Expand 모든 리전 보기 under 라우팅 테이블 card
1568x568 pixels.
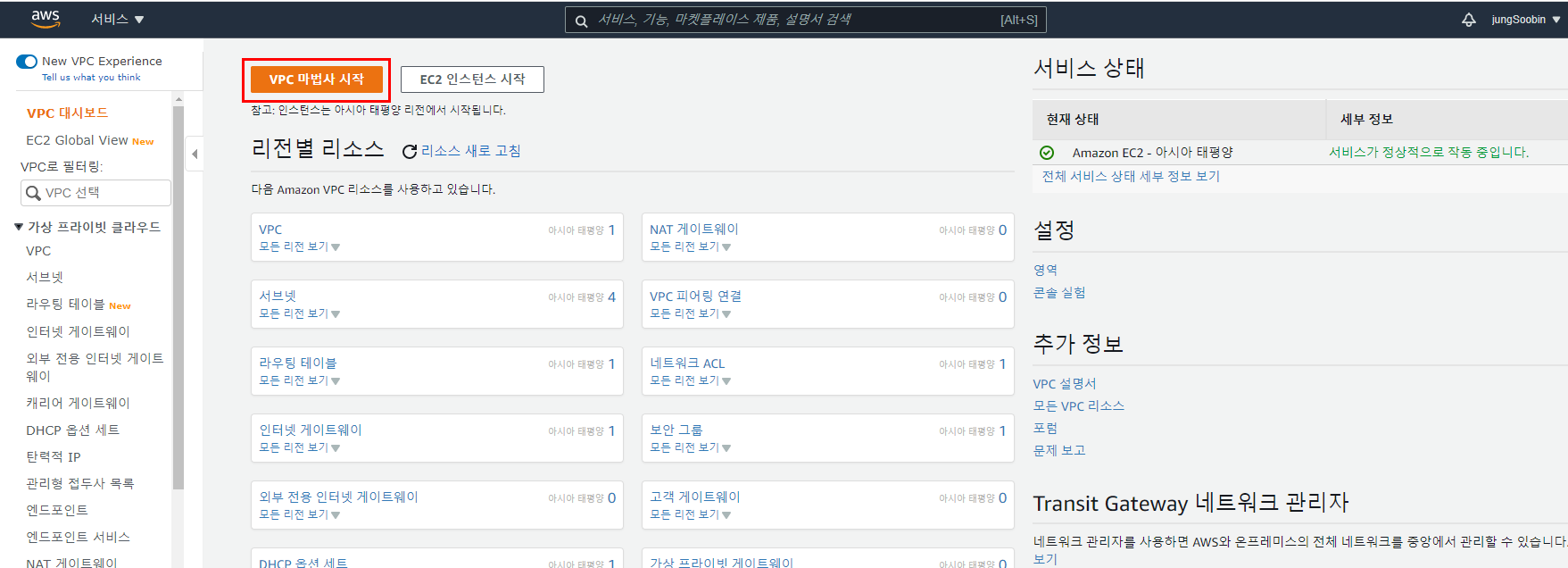pos(300,380)
